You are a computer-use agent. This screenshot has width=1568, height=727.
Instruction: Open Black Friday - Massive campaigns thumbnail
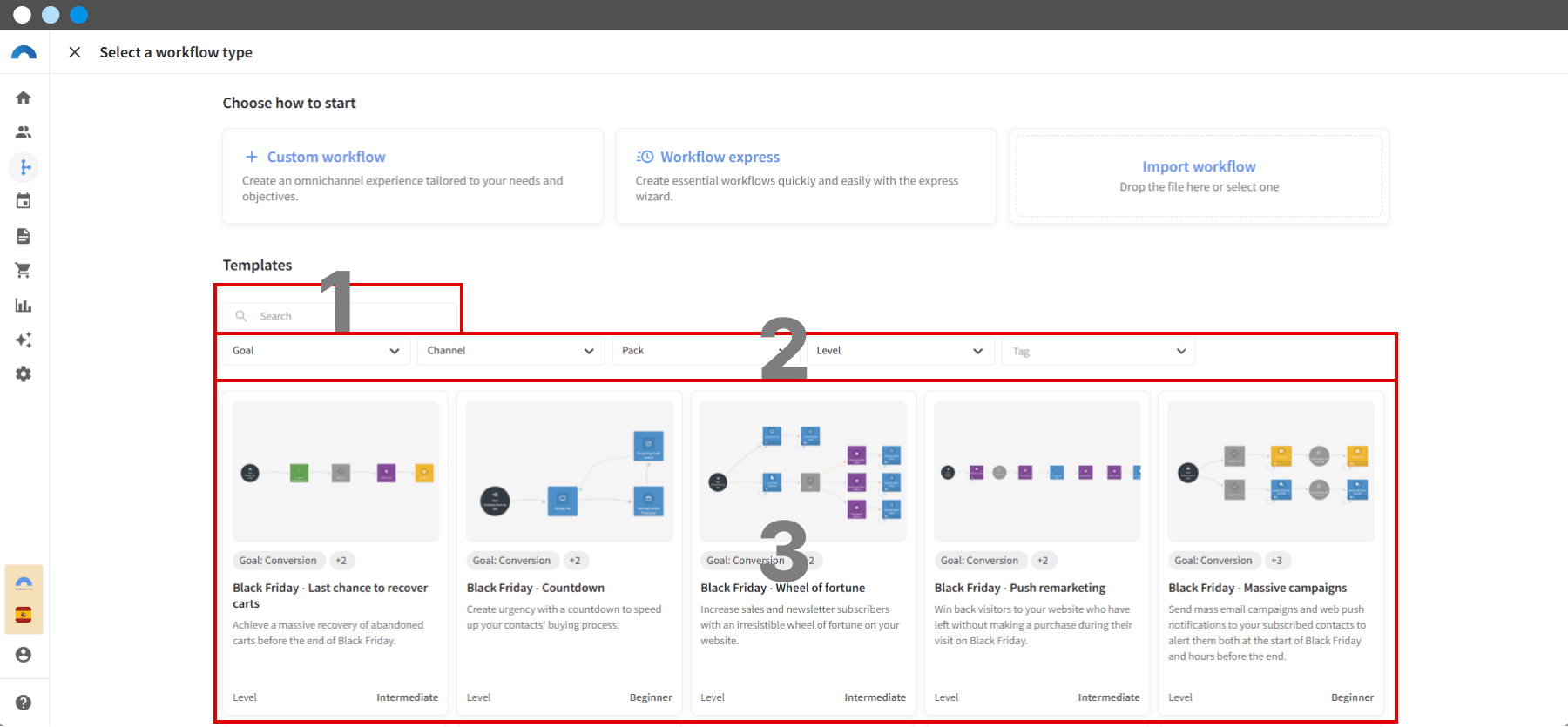[1271, 472]
